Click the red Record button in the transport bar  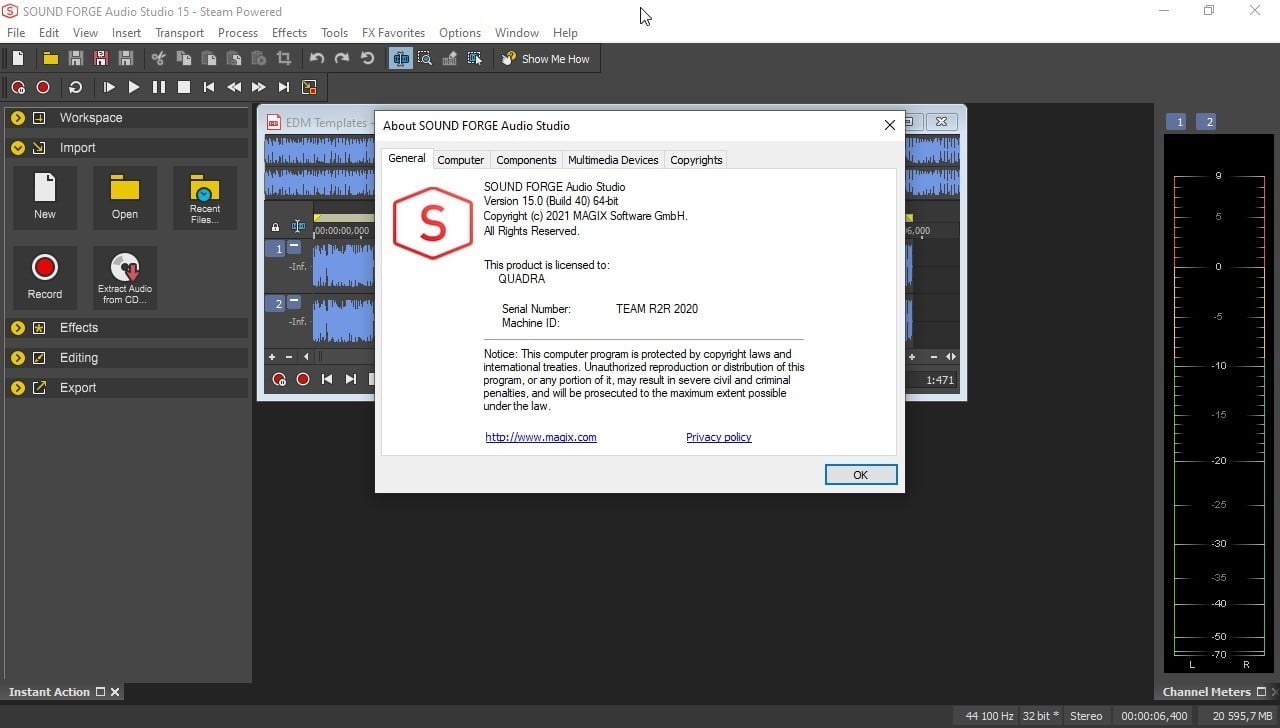coord(43,87)
